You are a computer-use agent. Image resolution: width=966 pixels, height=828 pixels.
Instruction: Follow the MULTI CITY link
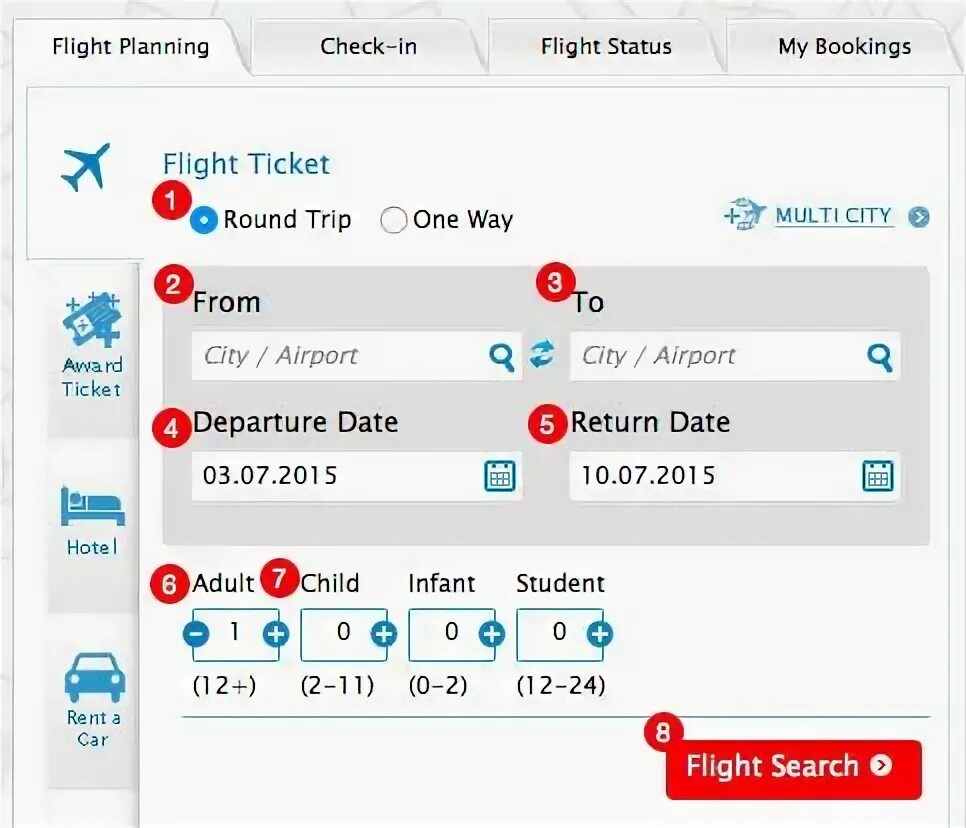tap(833, 216)
